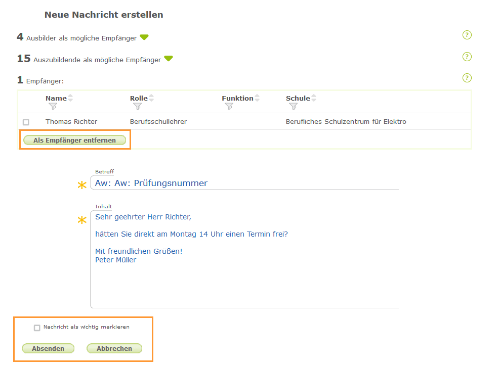Click 'Als Empfänger entfernen' button

coord(75,140)
